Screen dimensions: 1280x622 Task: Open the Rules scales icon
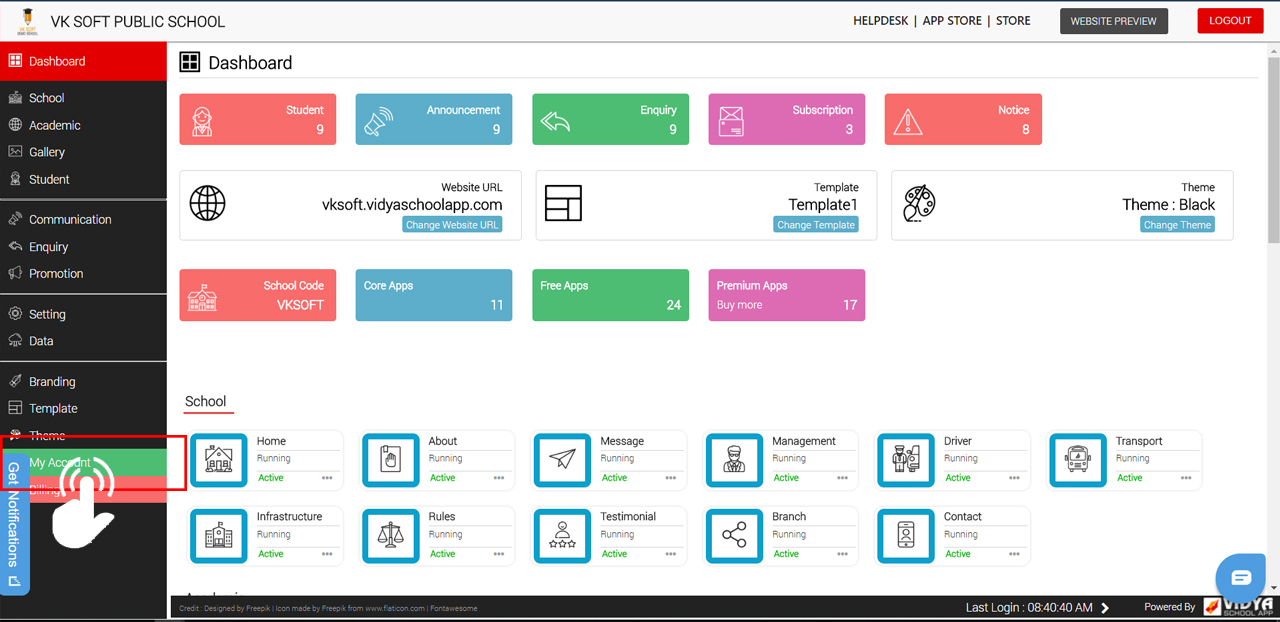390,536
